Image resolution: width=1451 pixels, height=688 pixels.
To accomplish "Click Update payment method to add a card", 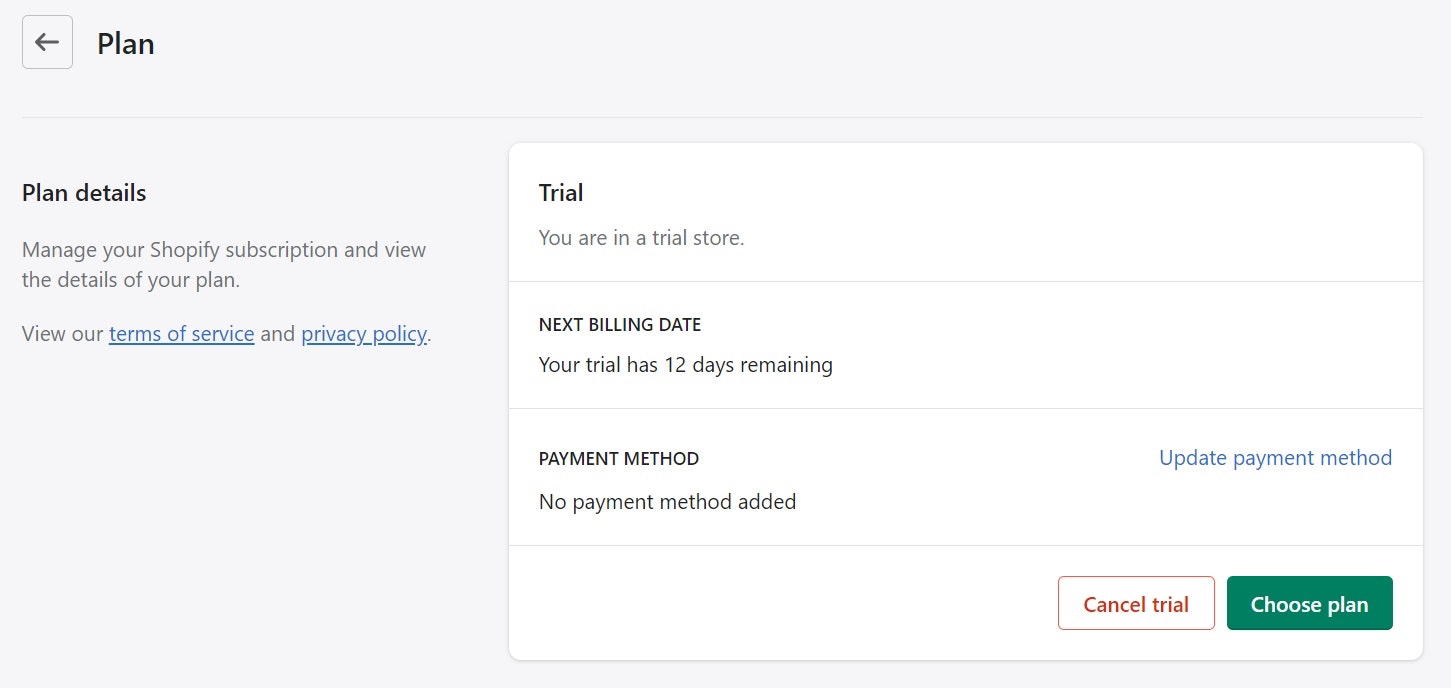I will [x=1274, y=457].
